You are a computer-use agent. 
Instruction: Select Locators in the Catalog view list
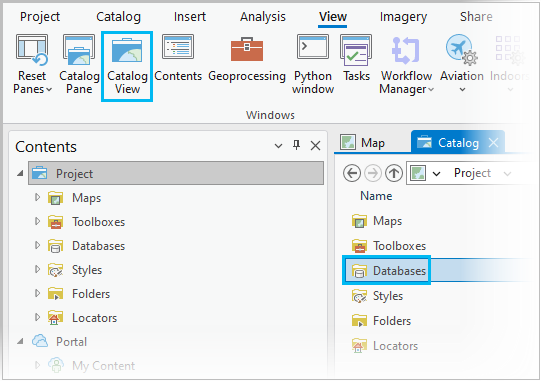tap(384, 346)
